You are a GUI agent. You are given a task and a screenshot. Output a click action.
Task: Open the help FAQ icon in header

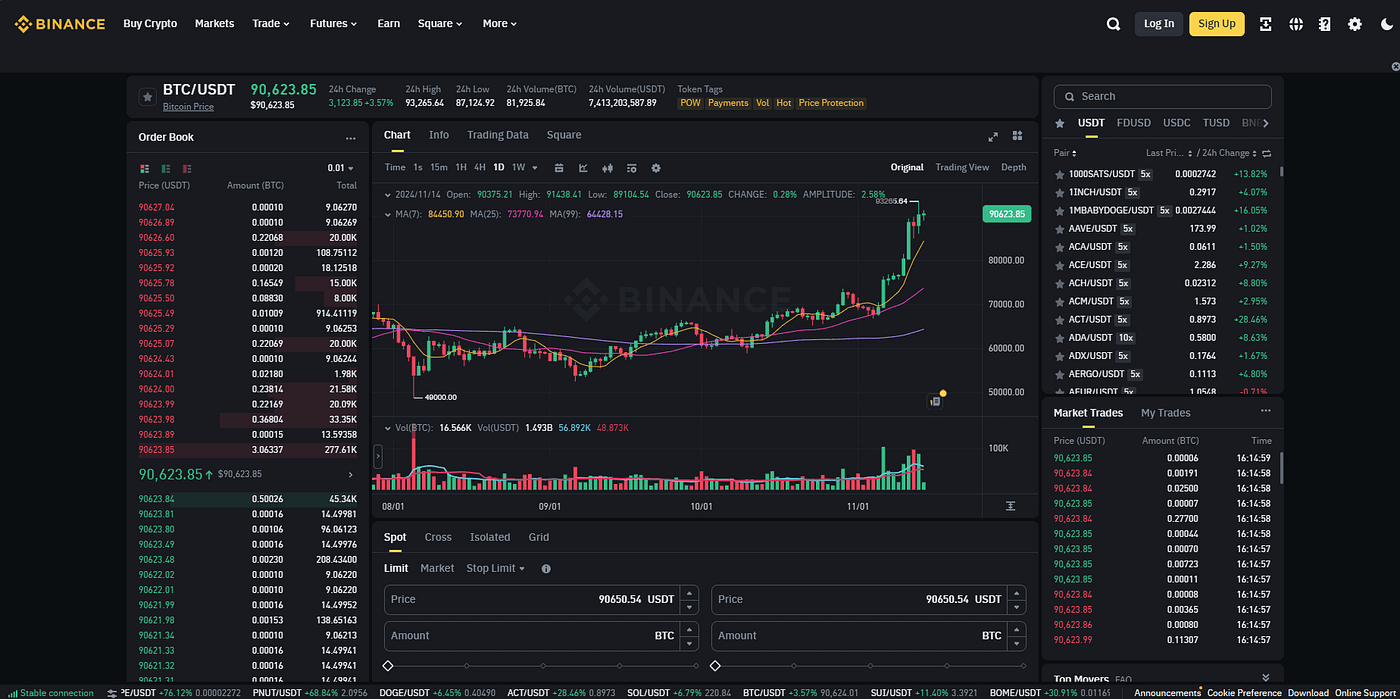pyautogui.click(x=1325, y=24)
